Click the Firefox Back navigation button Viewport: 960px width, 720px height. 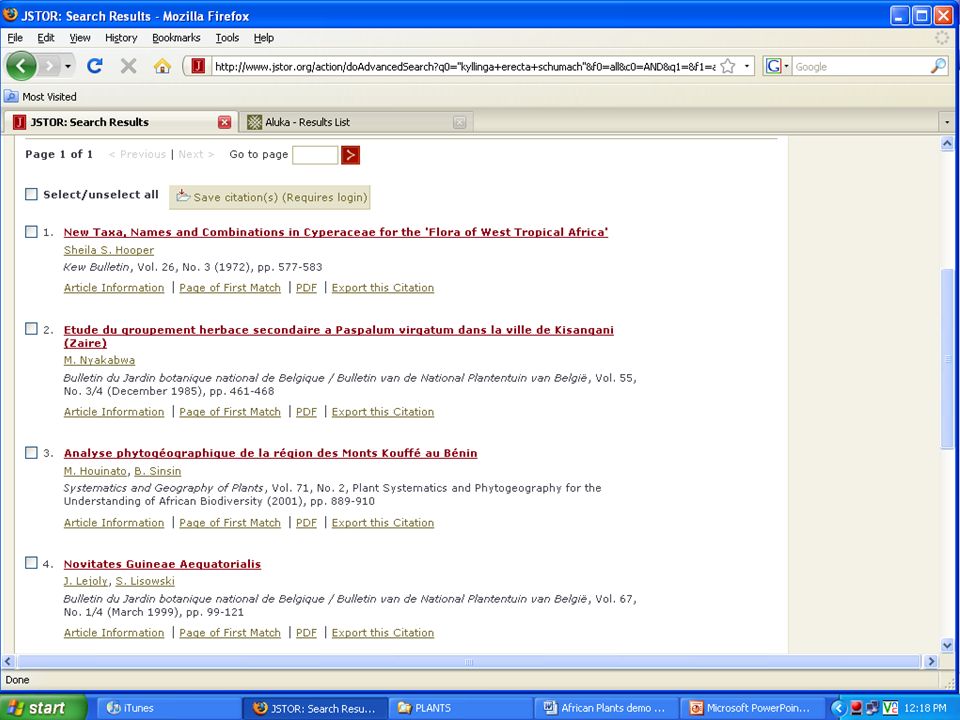click(x=21, y=66)
